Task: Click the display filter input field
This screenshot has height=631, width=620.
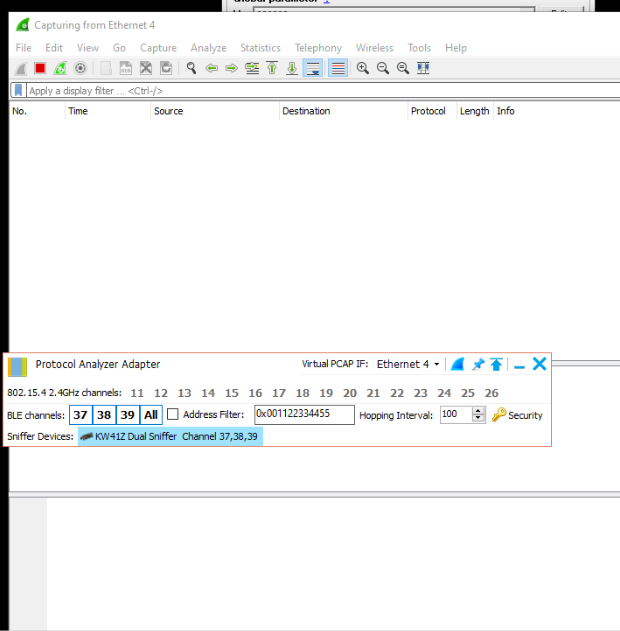Action: click(322, 91)
